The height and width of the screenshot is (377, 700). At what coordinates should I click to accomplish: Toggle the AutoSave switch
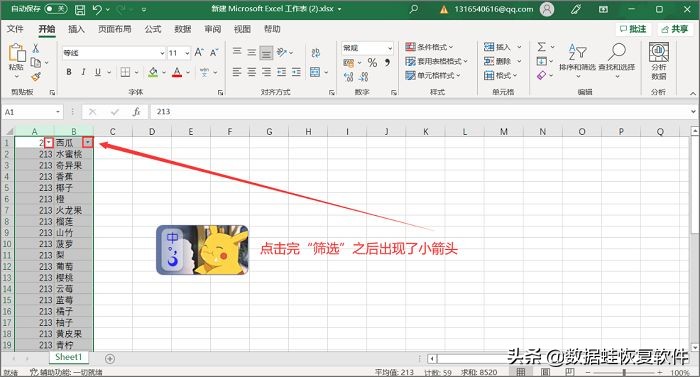tap(56, 9)
